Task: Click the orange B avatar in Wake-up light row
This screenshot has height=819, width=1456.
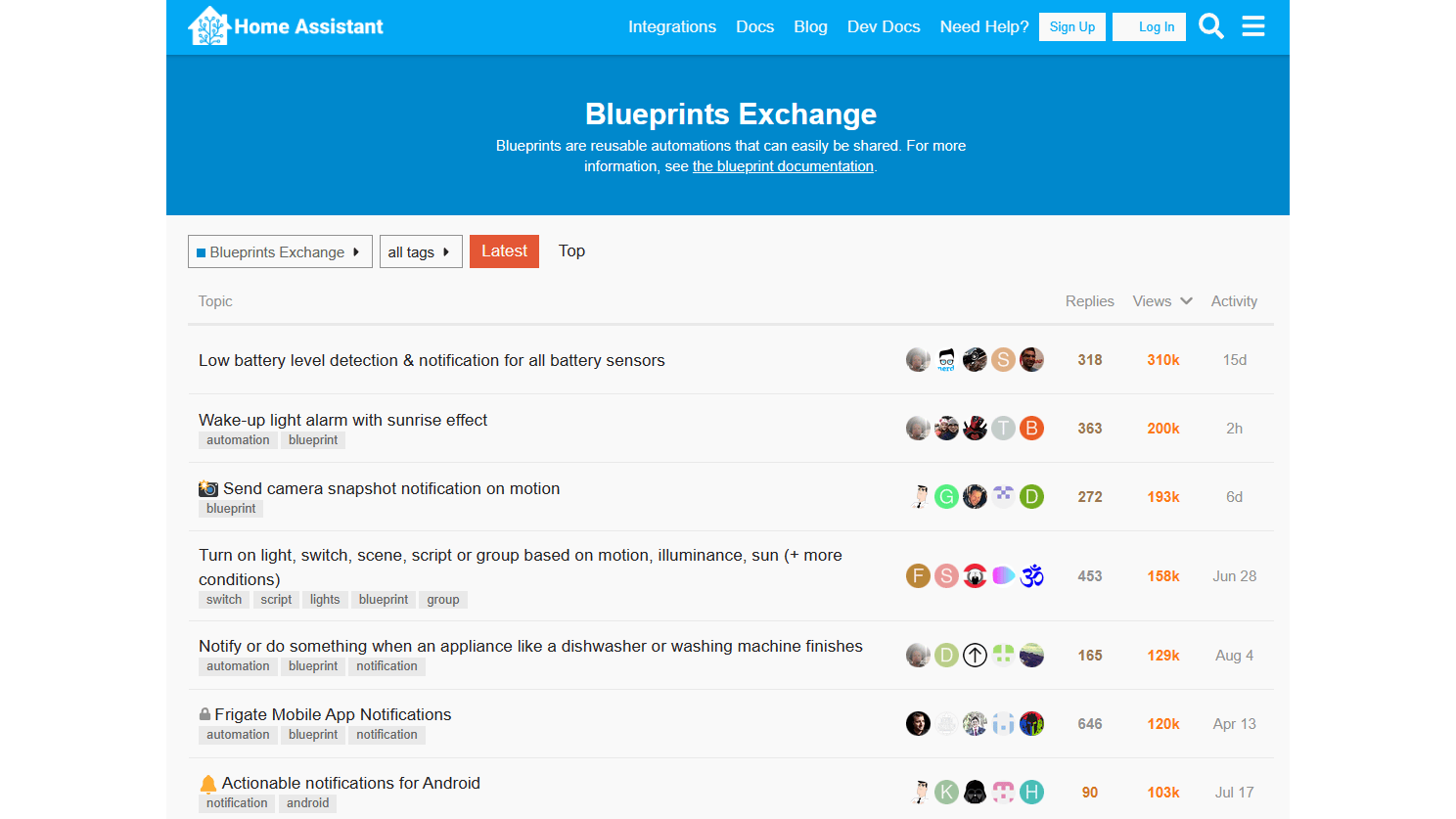Action: (1031, 429)
